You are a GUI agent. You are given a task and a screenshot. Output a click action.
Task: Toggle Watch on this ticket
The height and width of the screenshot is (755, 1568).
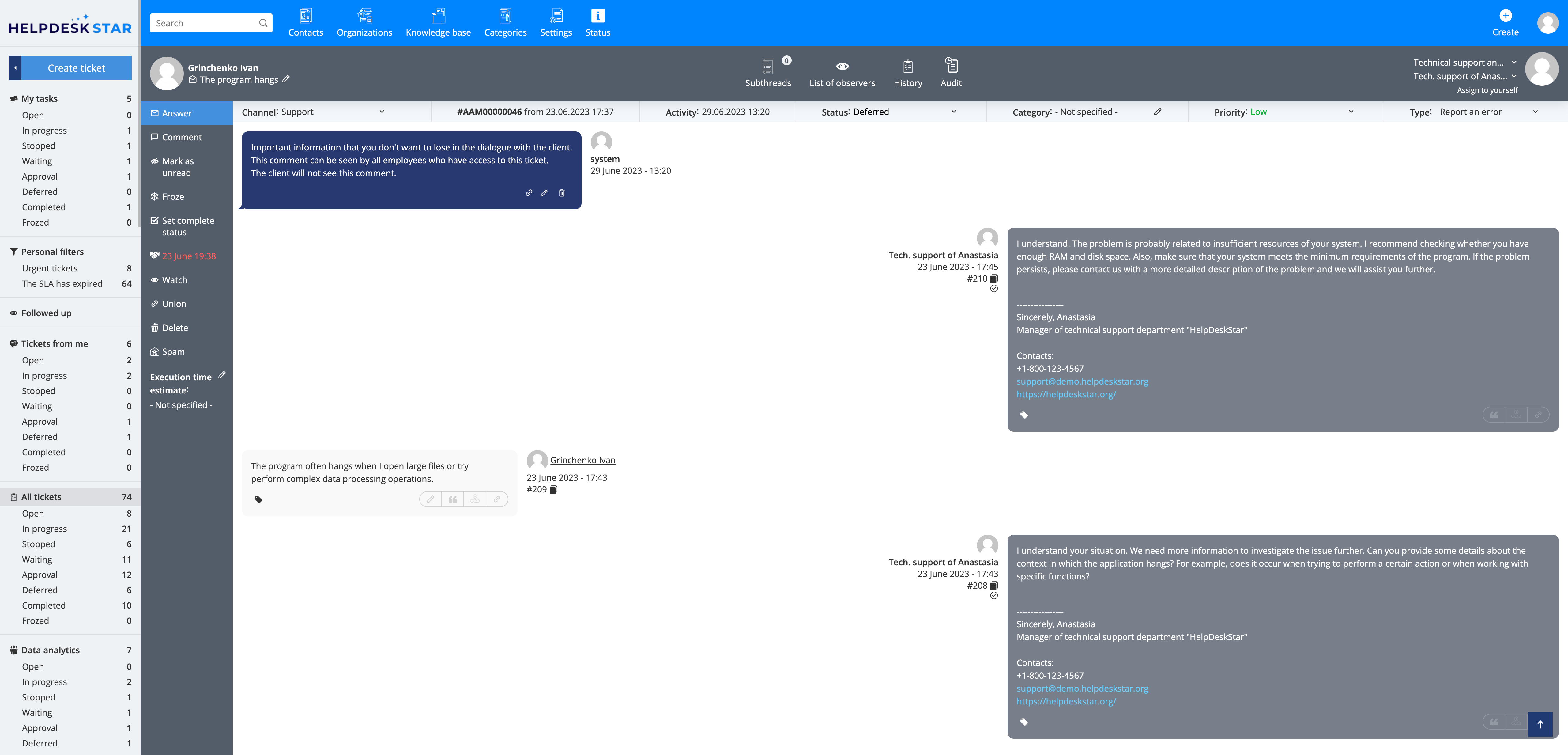point(174,280)
